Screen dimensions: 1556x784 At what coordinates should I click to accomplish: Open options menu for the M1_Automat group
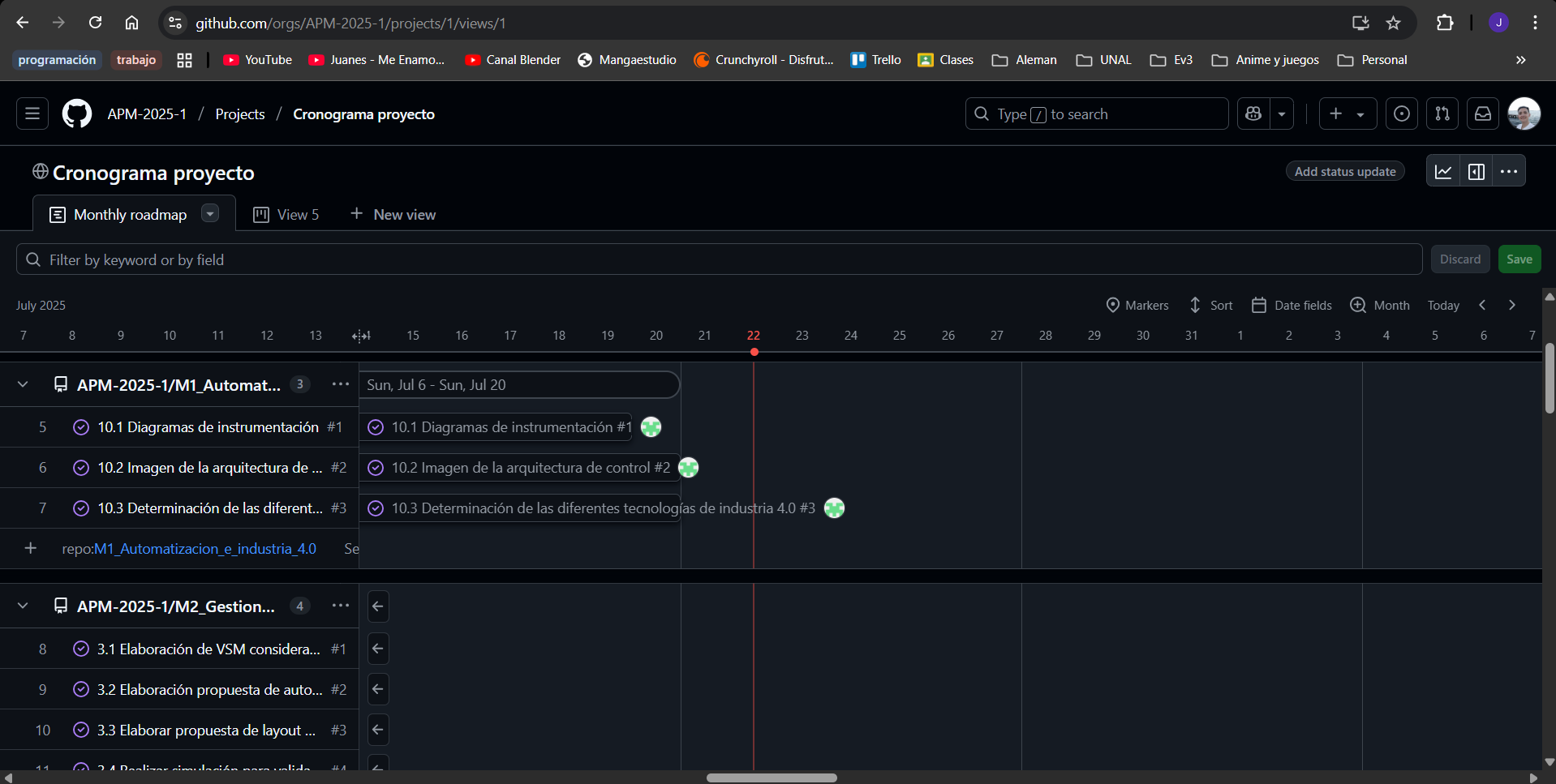tap(341, 384)
